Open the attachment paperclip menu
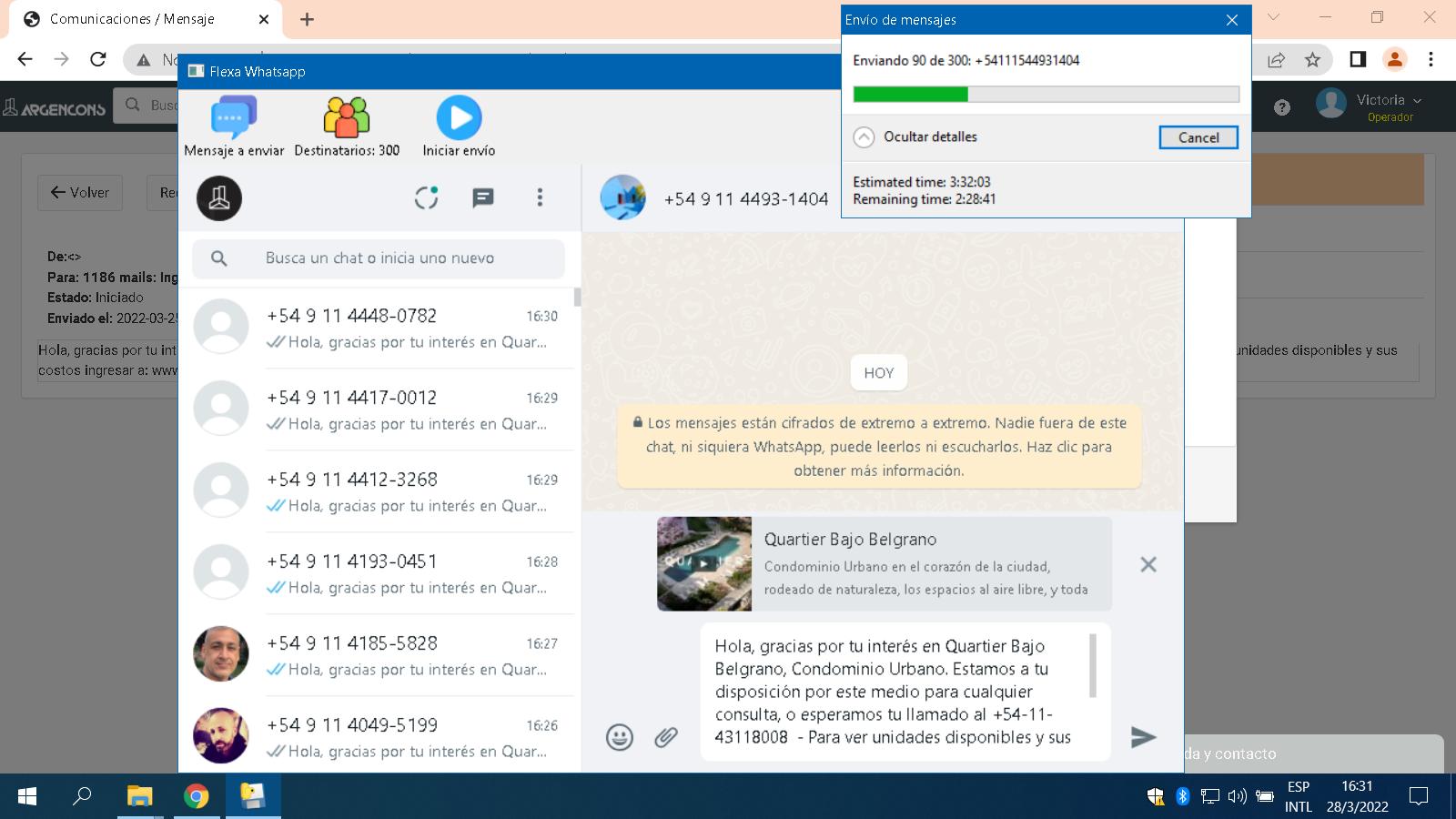1456x819 pixels. coord(666,737)
